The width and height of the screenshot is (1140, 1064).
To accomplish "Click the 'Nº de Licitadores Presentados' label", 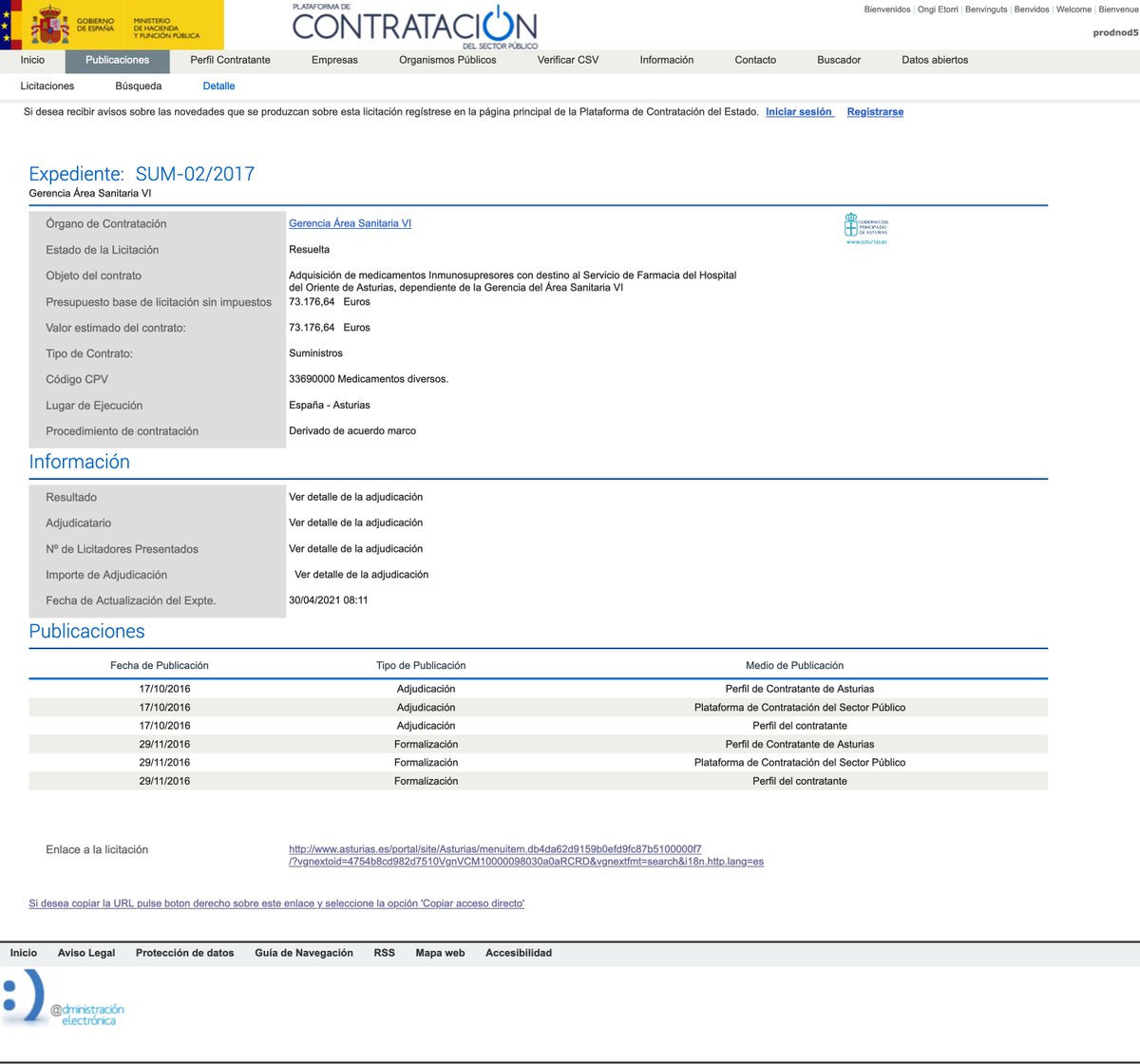I will click(x=122, y=549).
